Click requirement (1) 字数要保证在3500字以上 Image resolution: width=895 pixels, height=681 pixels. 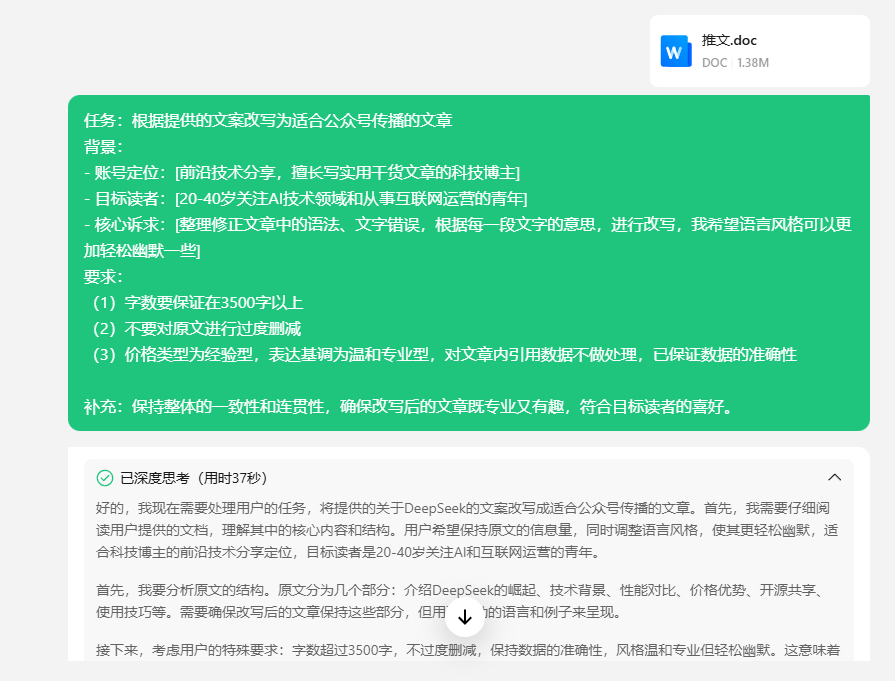(x=197, y=303)
